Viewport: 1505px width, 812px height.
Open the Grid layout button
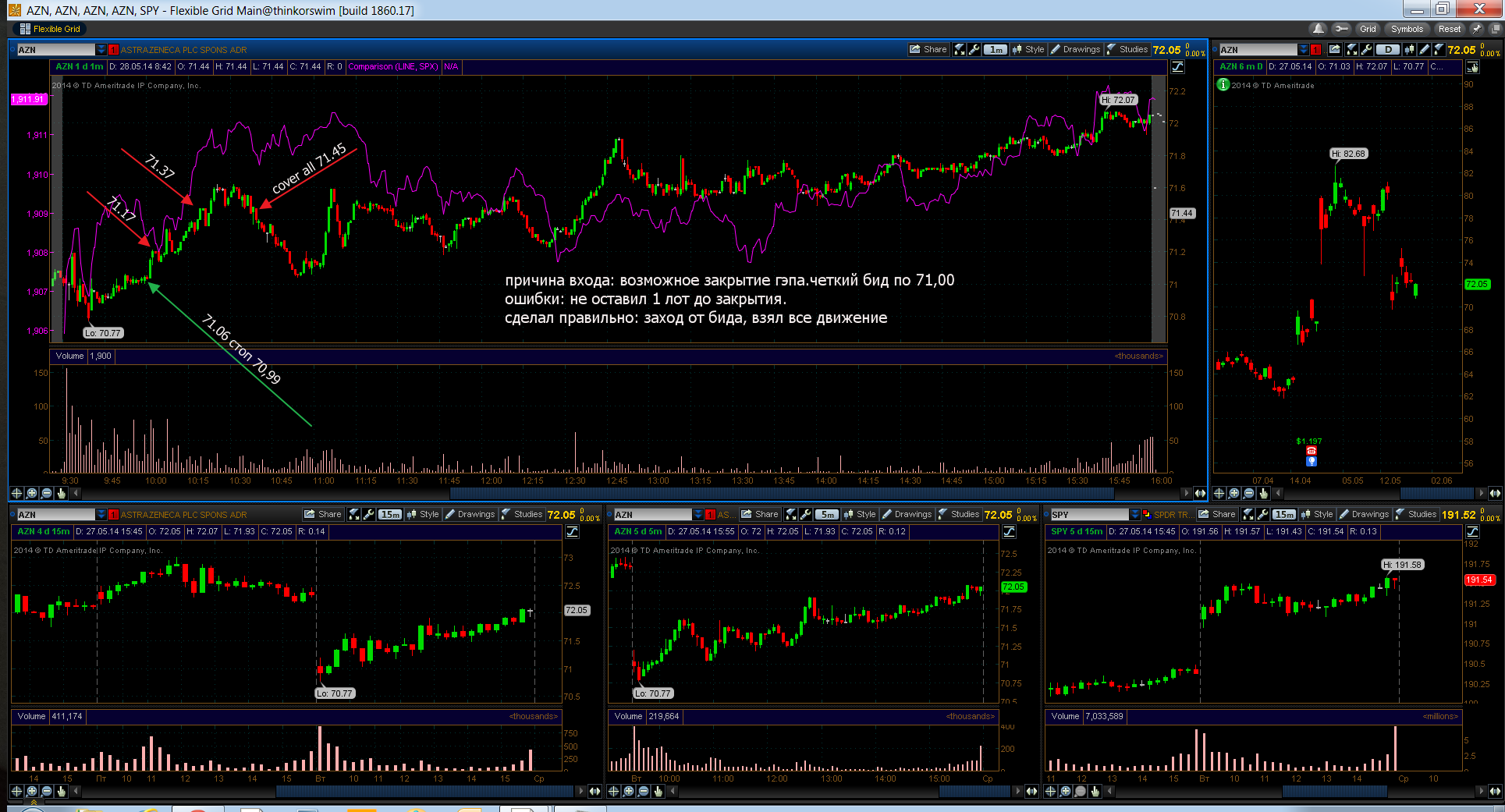[x=1368, y=29]
